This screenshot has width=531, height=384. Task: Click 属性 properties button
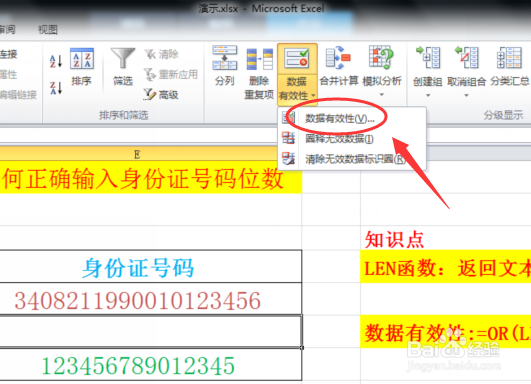click(x=9, y=74)
